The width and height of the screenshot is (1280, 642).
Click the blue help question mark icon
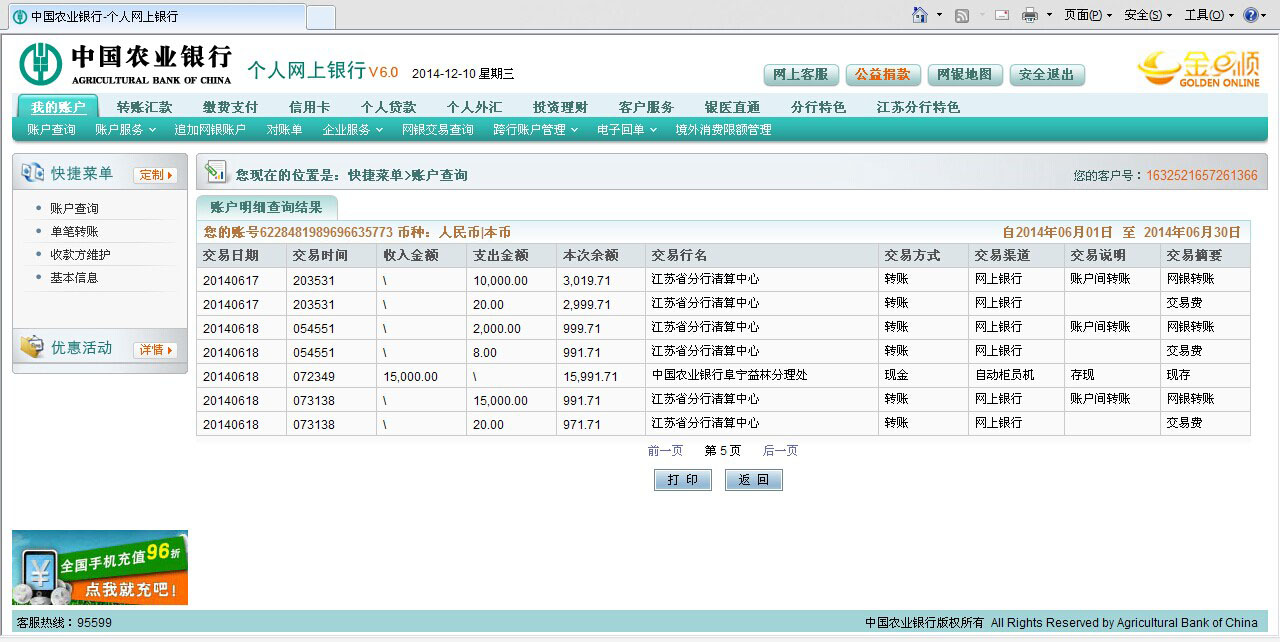(x=1249, y=15)
